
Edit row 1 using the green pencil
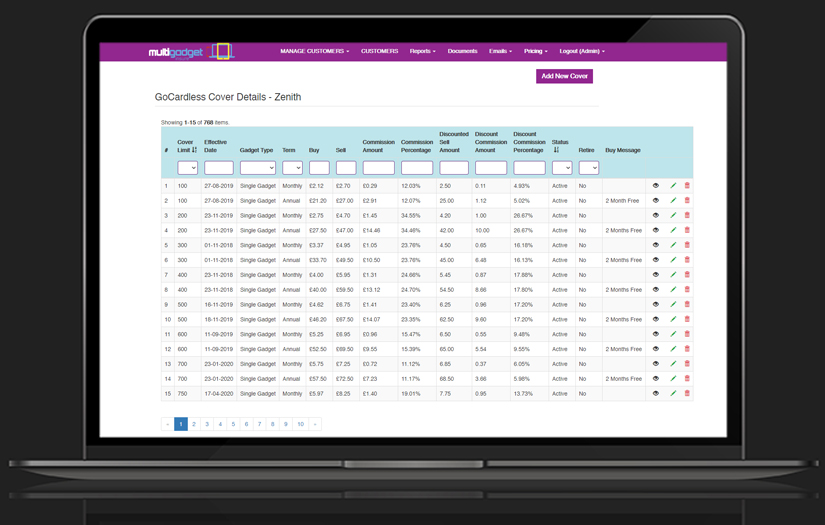(x=673, y=186)
